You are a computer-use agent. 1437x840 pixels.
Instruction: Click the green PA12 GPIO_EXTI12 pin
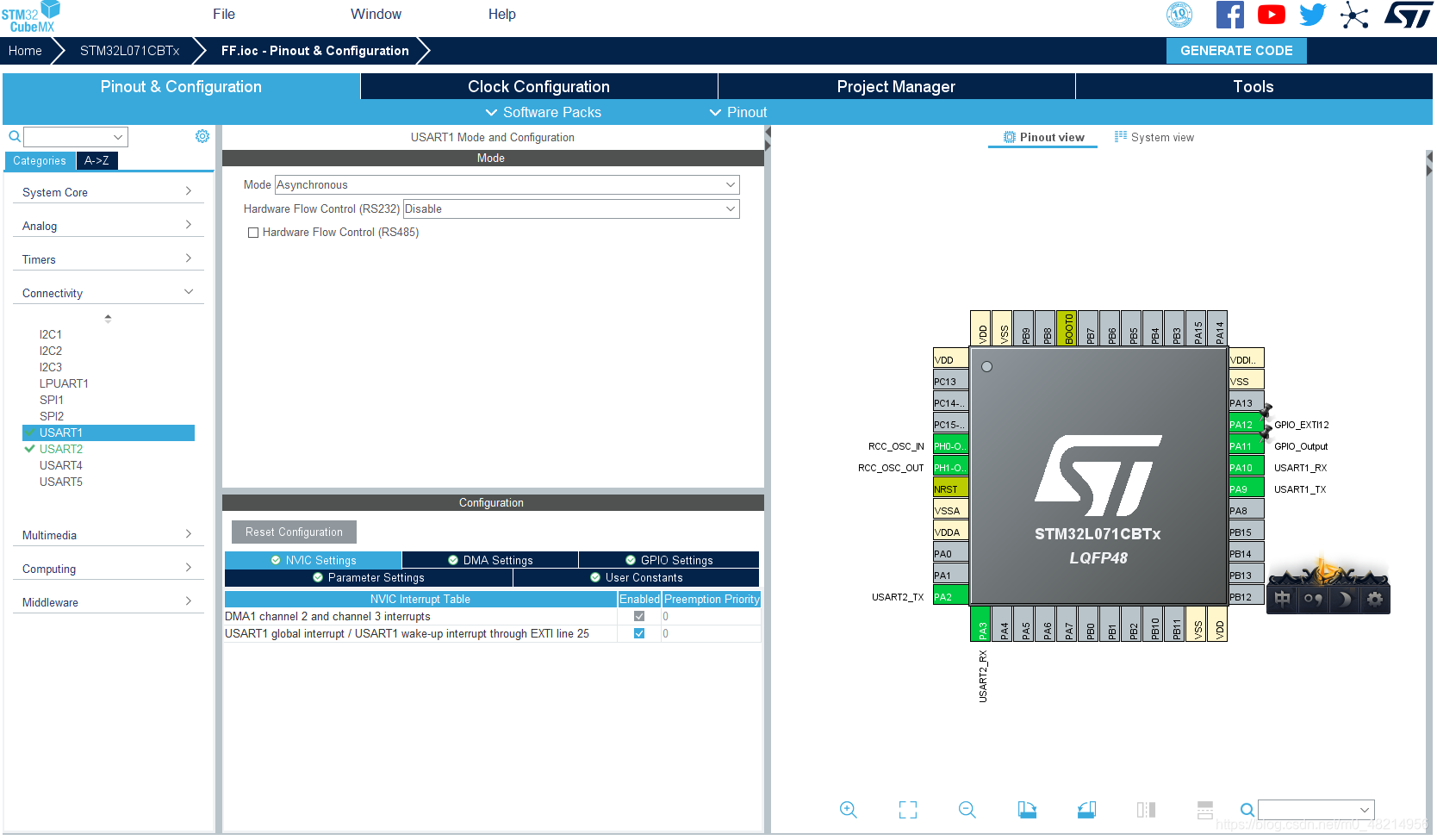point(1246,424)
